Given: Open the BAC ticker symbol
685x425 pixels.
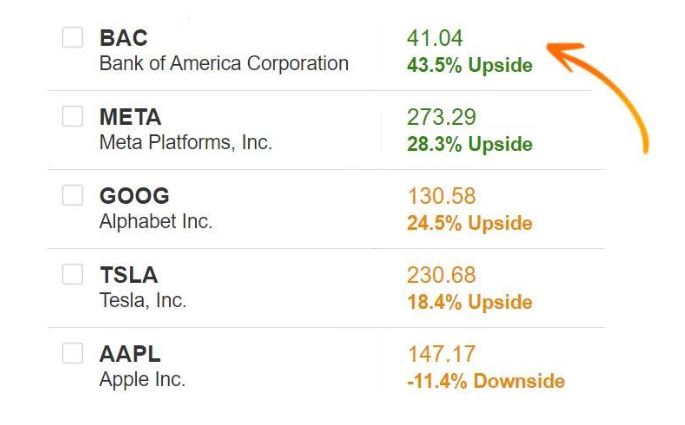Looking at the screenshot, I should (x=124, y=38).
